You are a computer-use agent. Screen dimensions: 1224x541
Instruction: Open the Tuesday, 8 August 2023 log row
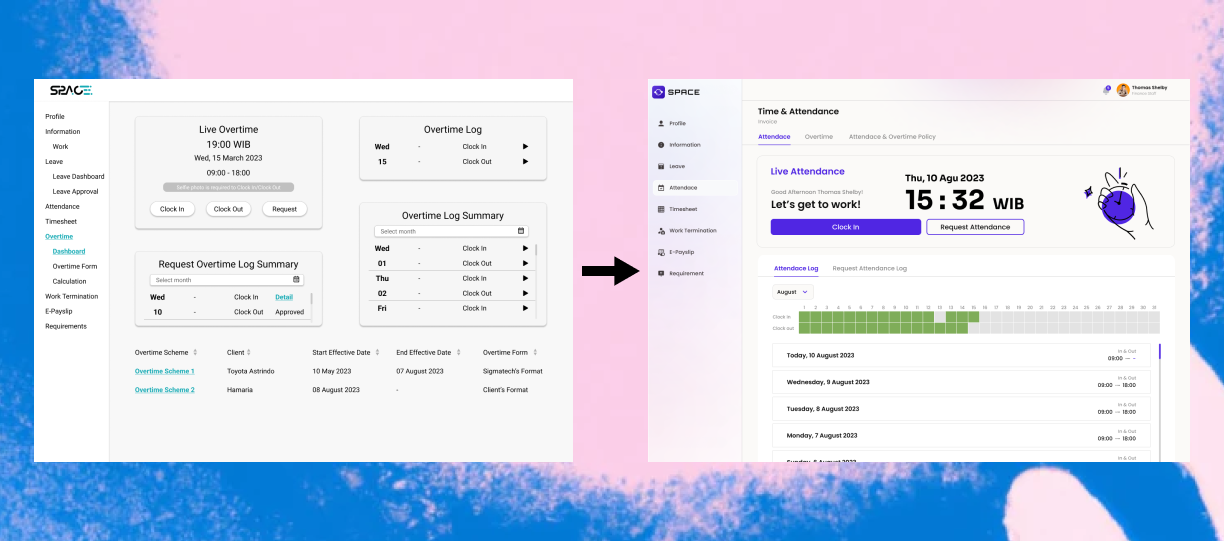[961, 409]
